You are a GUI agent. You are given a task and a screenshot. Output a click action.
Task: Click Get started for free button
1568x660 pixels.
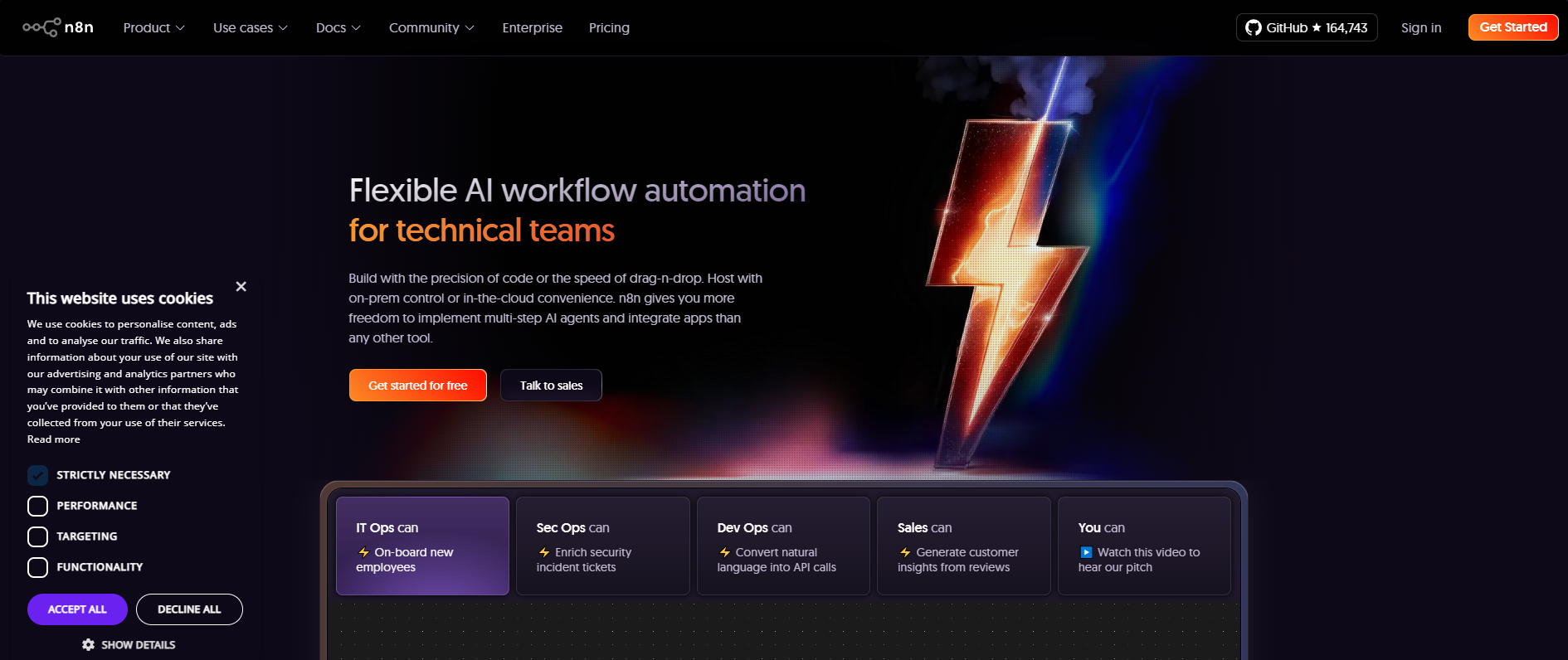pyautogui.click(x=418, y=386)
